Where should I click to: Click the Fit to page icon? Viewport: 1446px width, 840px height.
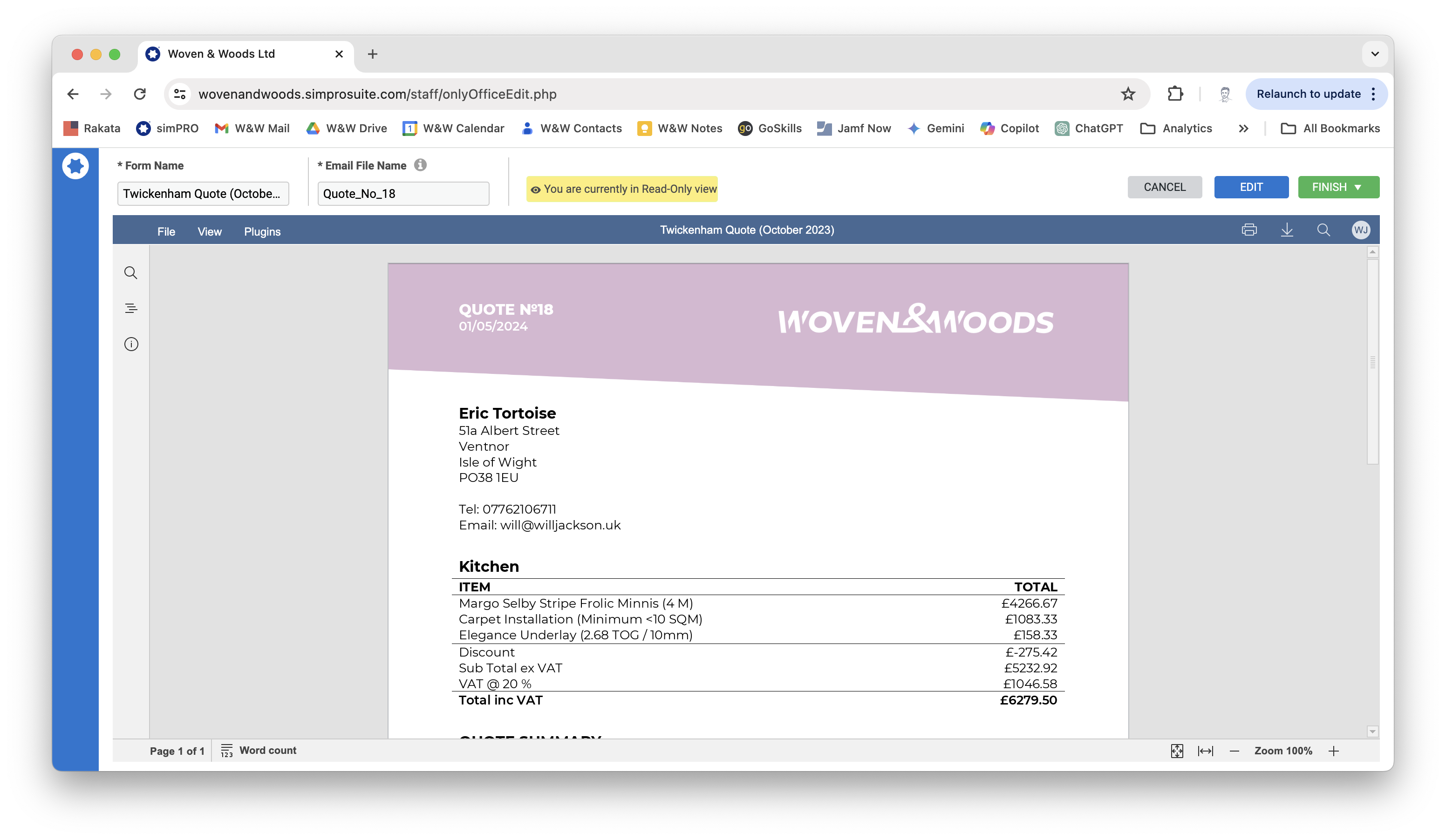point(1176,751)
